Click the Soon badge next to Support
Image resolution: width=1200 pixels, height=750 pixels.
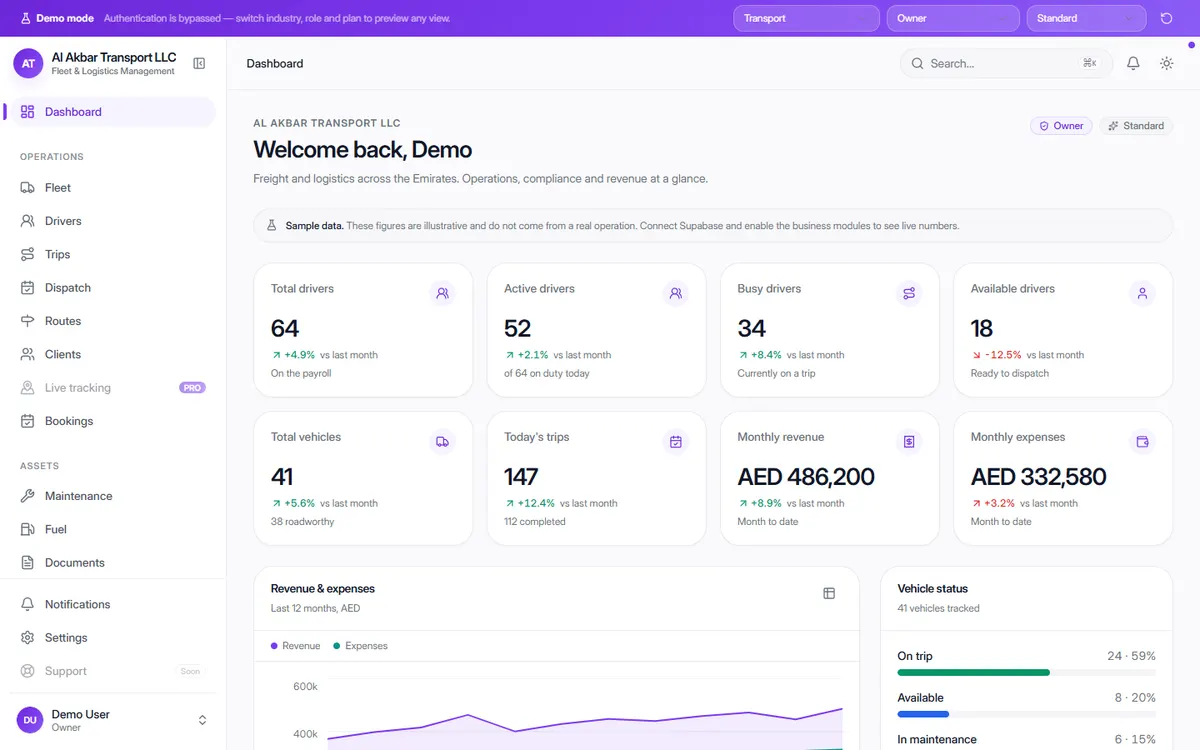[x=190, y=671]
